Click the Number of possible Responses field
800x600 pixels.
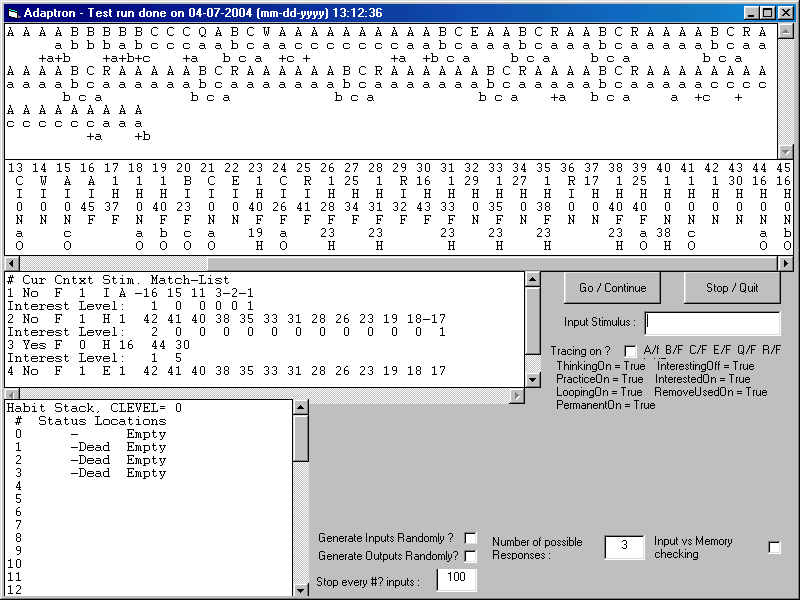(624, 547)
